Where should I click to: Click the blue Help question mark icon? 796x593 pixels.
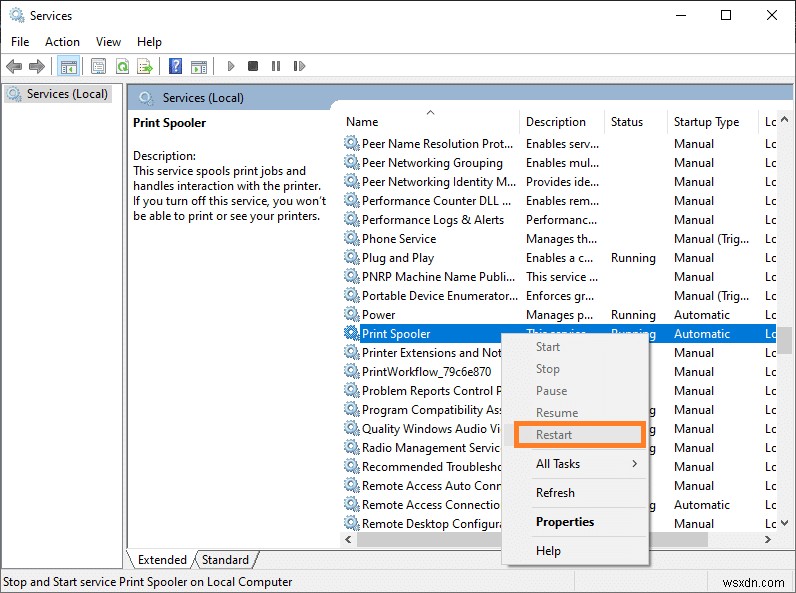pyautogui.click(x=175, y=66)
